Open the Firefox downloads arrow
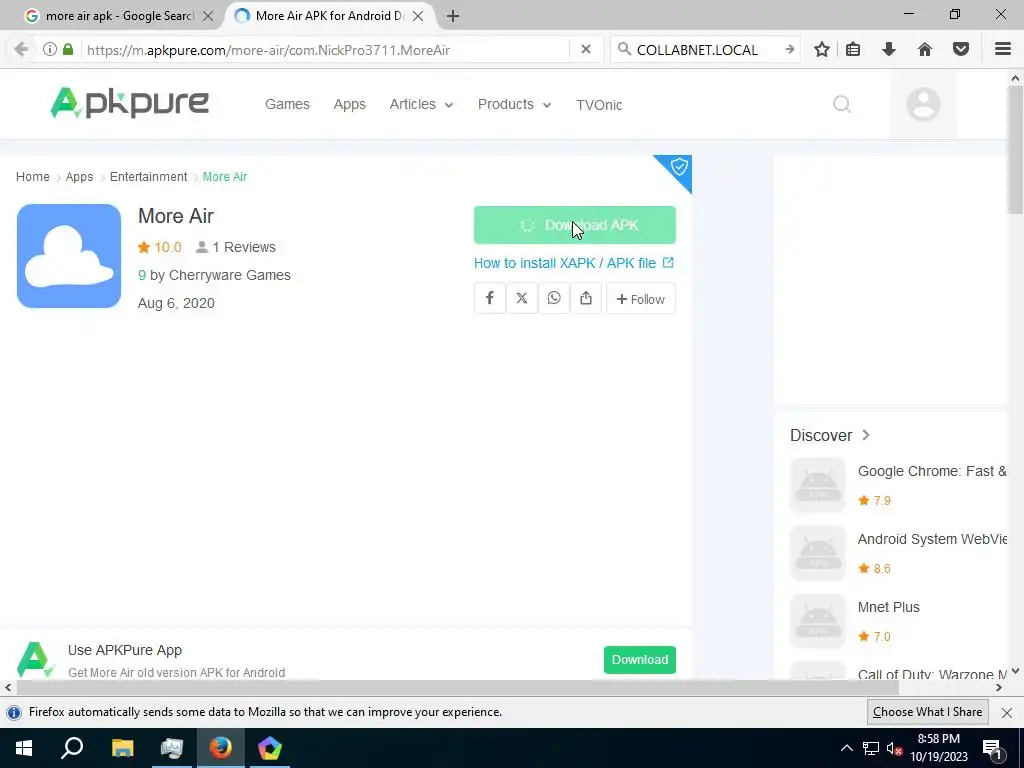The height and width of the screenshot is (768, 1024). 888,50
